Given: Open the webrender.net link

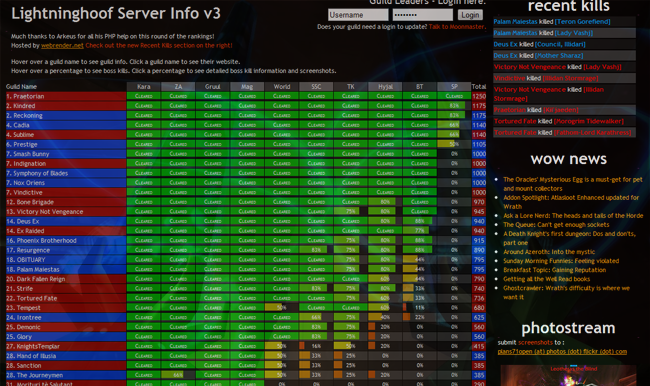Looking at the screenshot, I should point(62,46).
